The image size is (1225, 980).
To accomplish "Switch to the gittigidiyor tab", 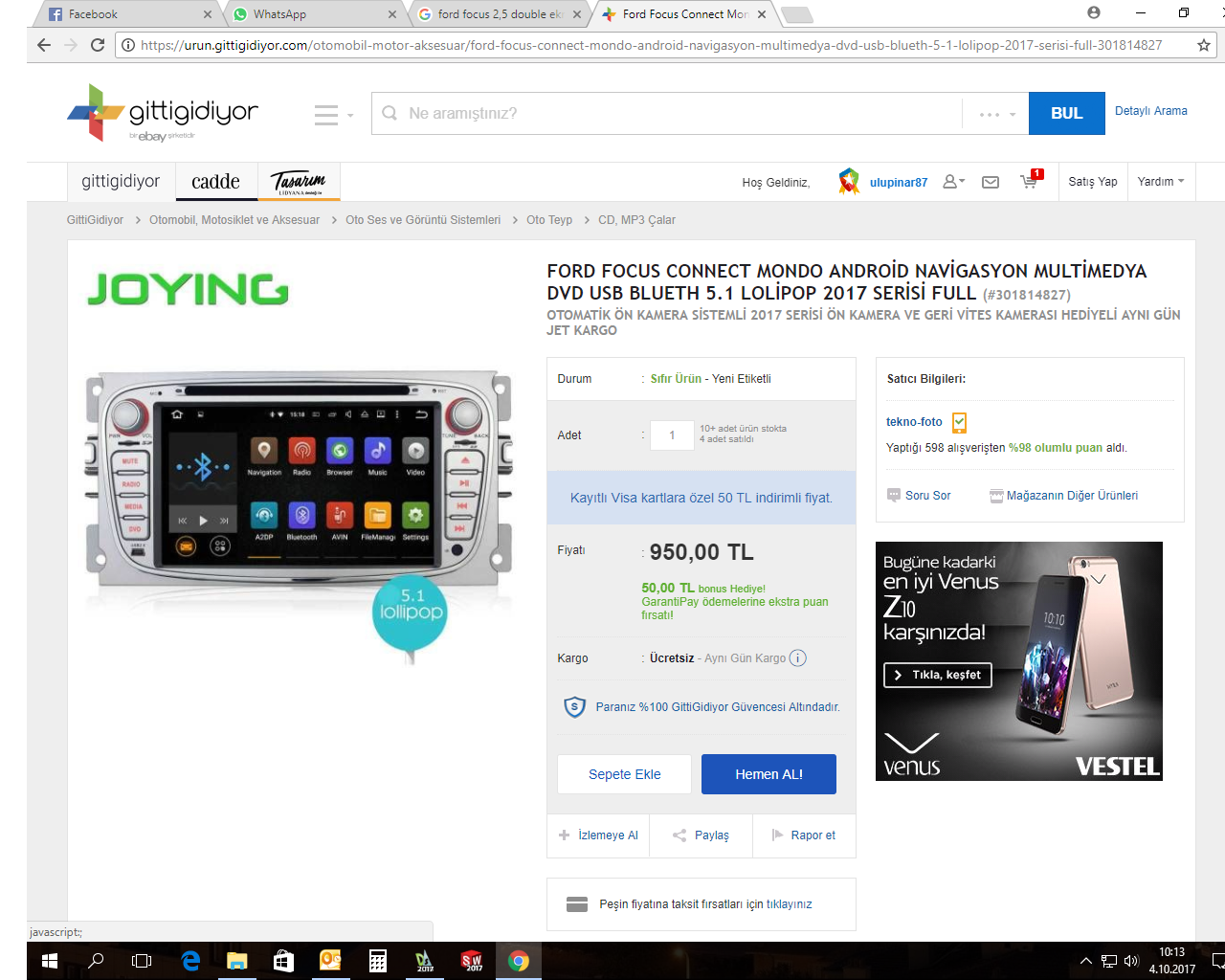I will click(121, 181).
